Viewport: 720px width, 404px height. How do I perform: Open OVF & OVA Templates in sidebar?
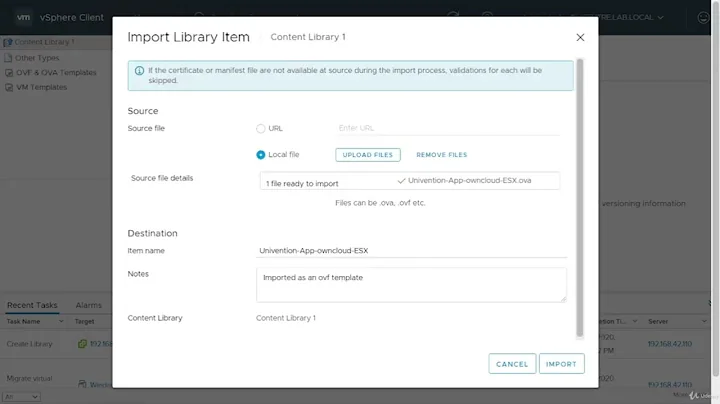click(x=56, y=73)
